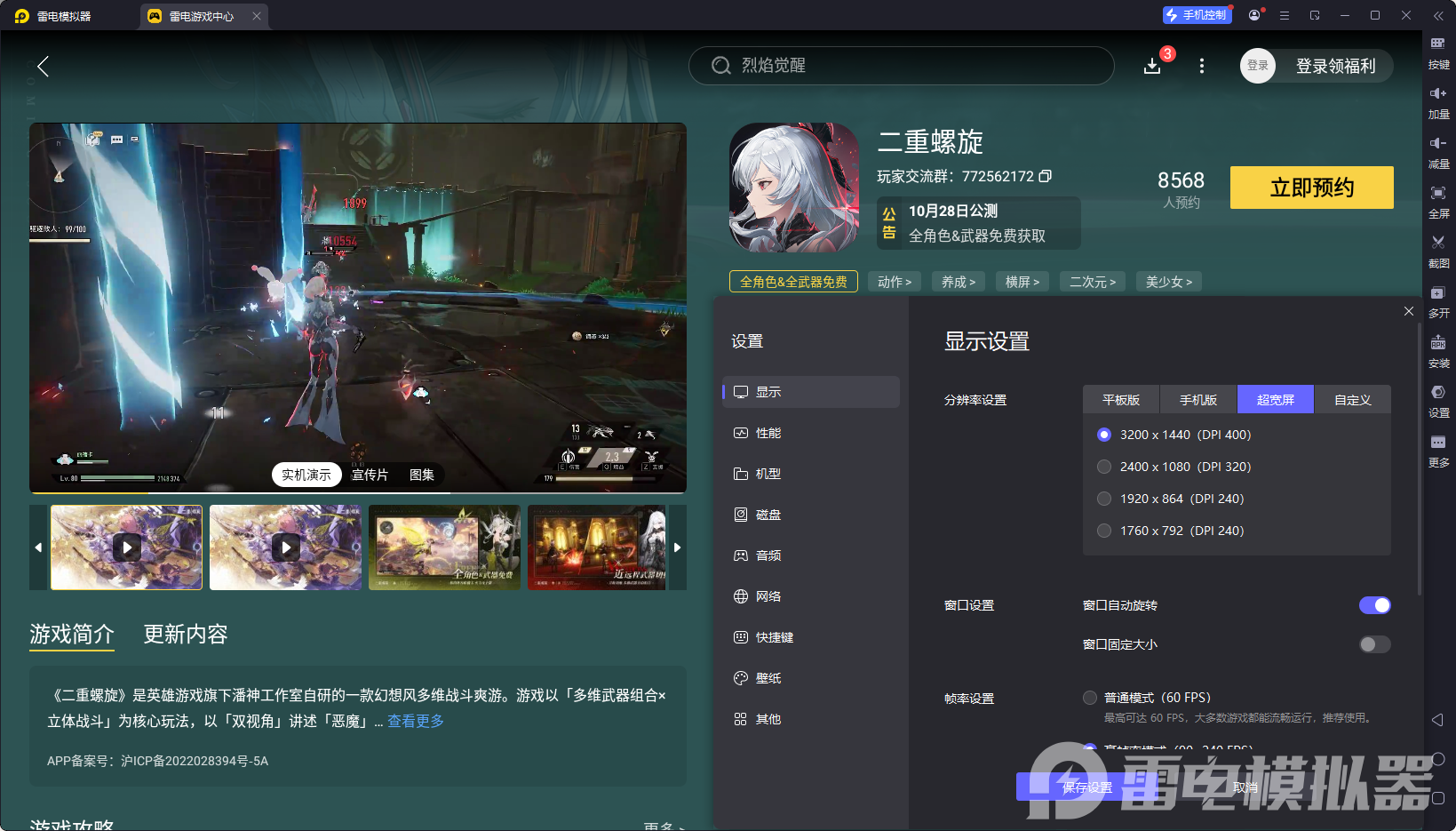The height and width of the screenshot is (831, 1456).
Task: Open the hamburger menu in the title bar
Action: [x=1284, y=15]
